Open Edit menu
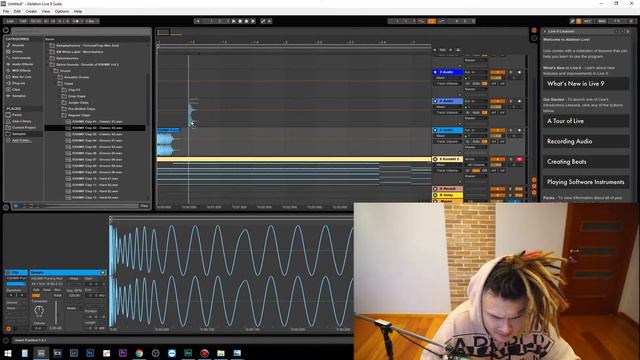 17,11
